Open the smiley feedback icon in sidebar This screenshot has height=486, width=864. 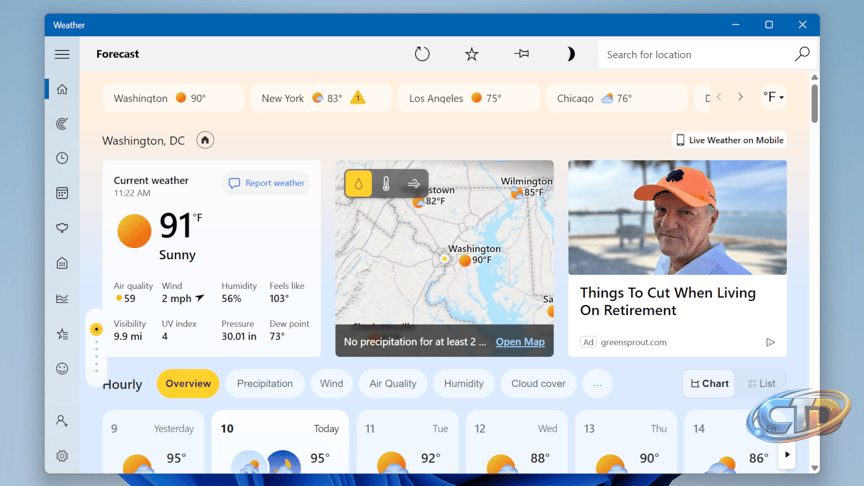pos(62,369)
